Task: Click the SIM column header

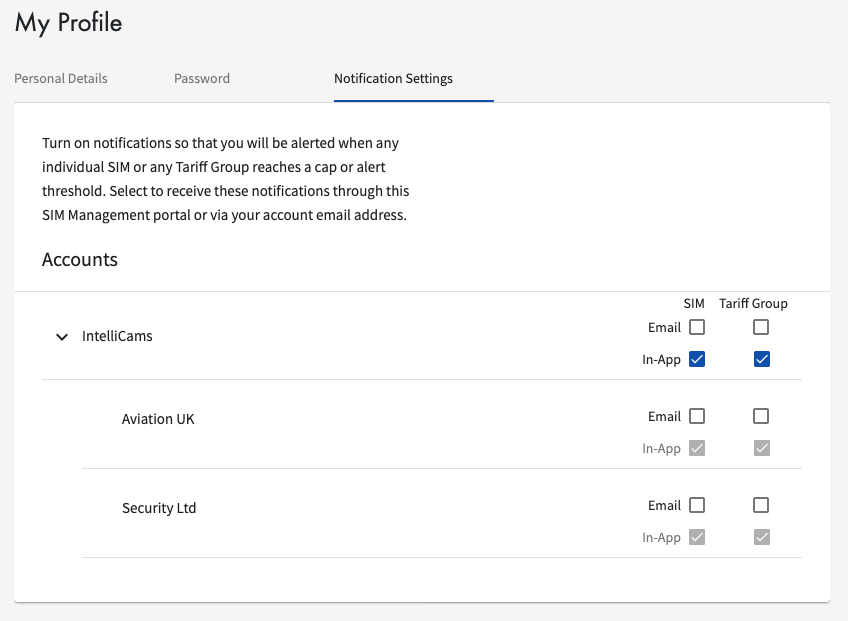Action: click(694, 303)
